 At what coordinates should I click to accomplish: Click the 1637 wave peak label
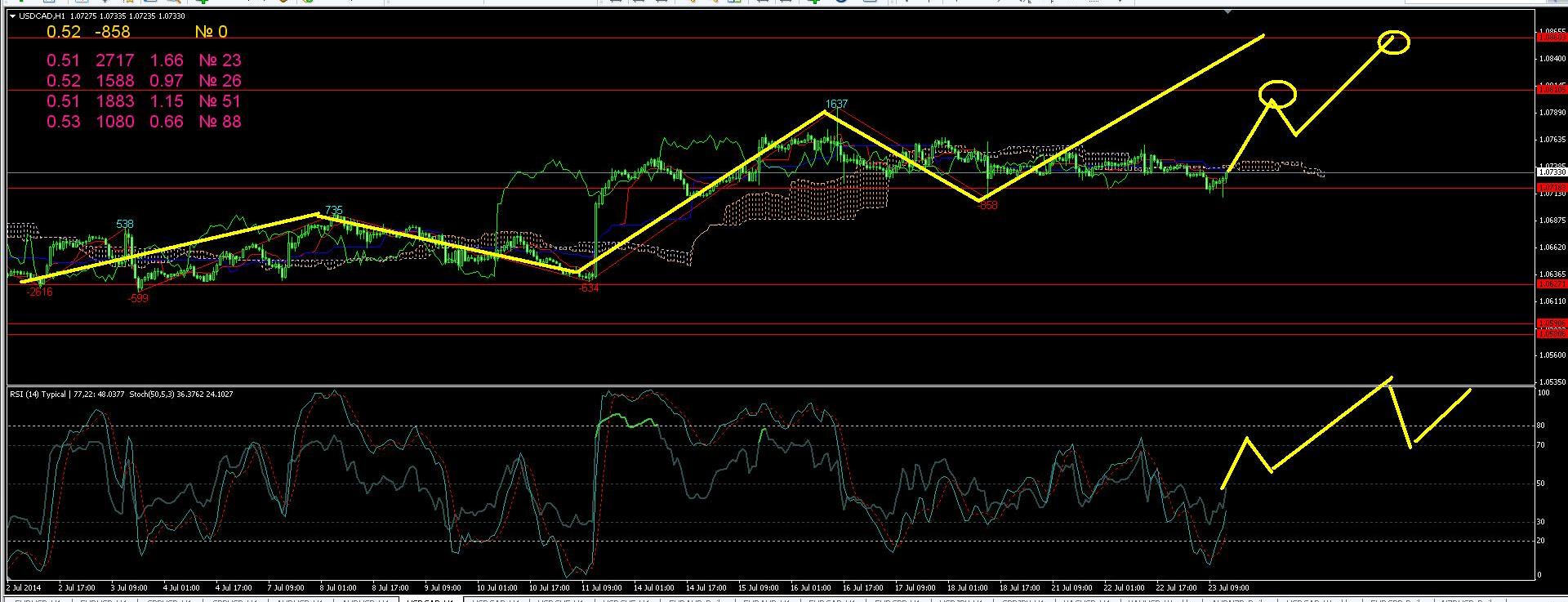[836, 104]
